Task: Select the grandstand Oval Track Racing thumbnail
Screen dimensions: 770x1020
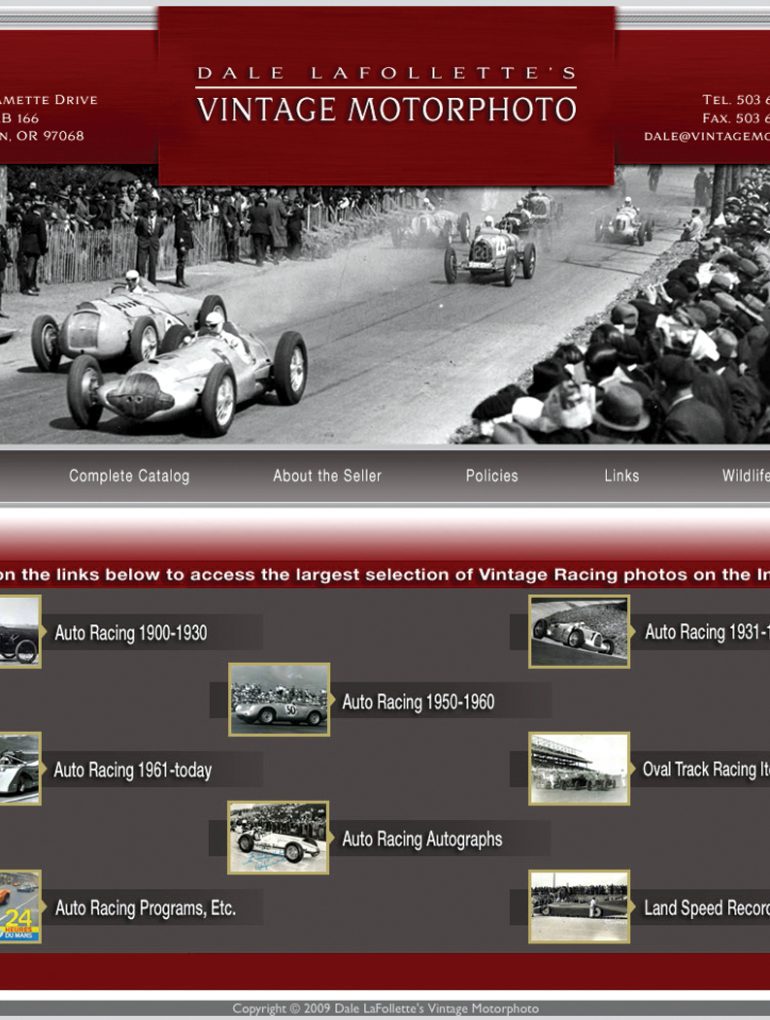Action: (x=579, y=769)
